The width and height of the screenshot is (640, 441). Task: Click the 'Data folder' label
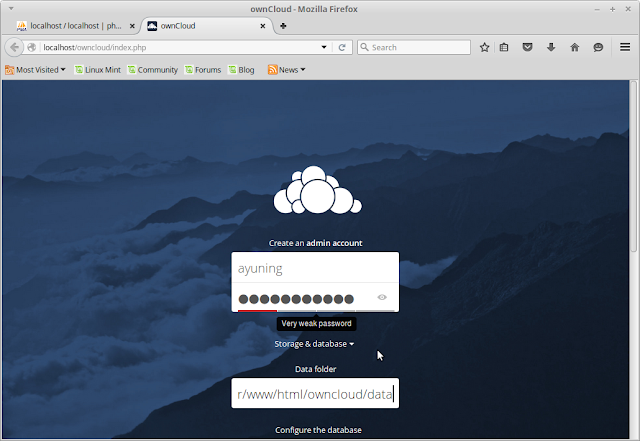point(315,369)
